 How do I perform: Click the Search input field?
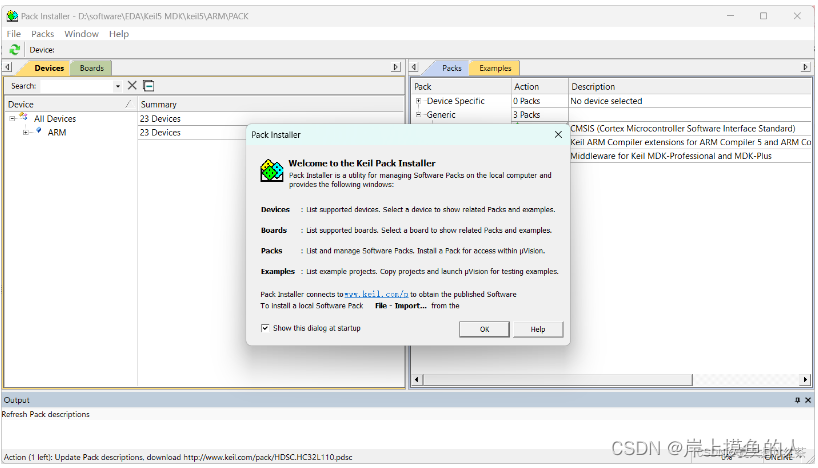(x=76, y=86)
